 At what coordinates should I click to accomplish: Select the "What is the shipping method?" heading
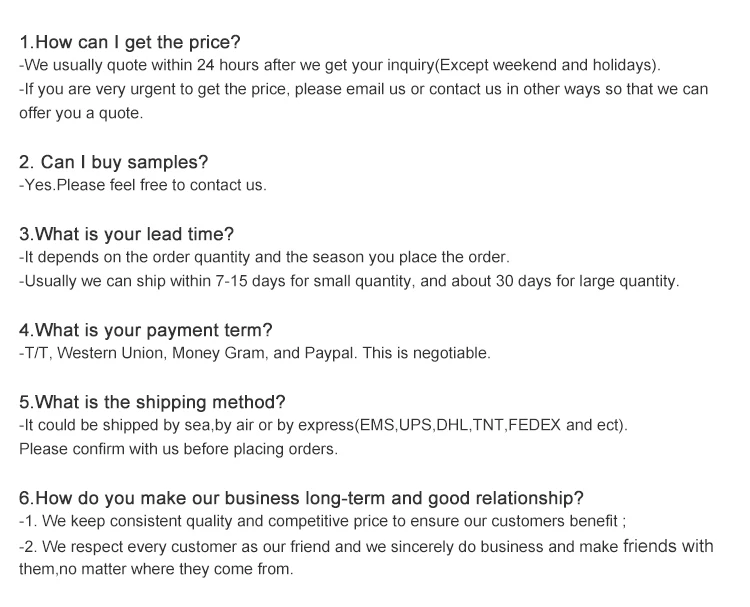152,402
